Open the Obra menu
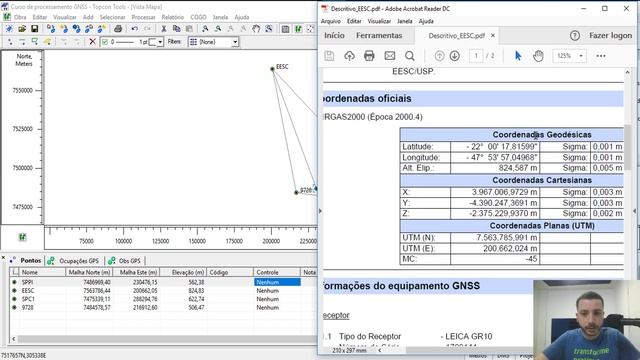This screenshot has width=640, height=360. 20,17
